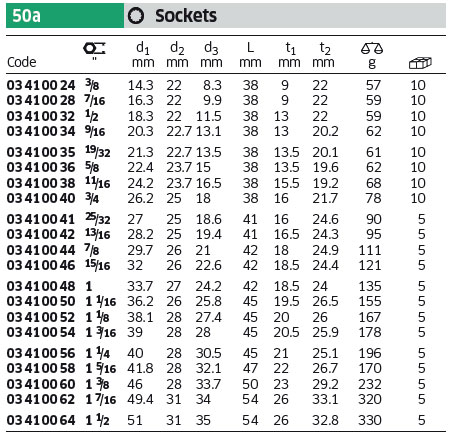The width and height of the screenshot is (454, 437).
Task: Select code 03 41 00 24
Action: [x=41, y=85]
